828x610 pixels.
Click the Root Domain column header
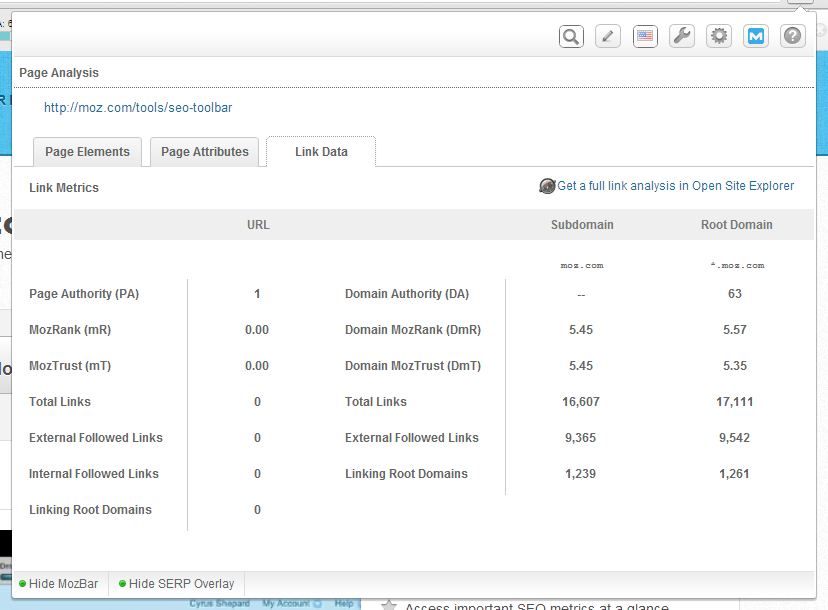[x=736, y=225]
